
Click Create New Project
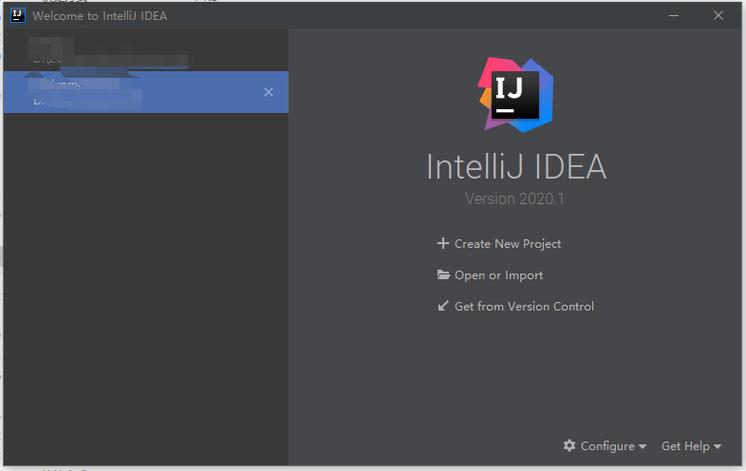(508, 244)
